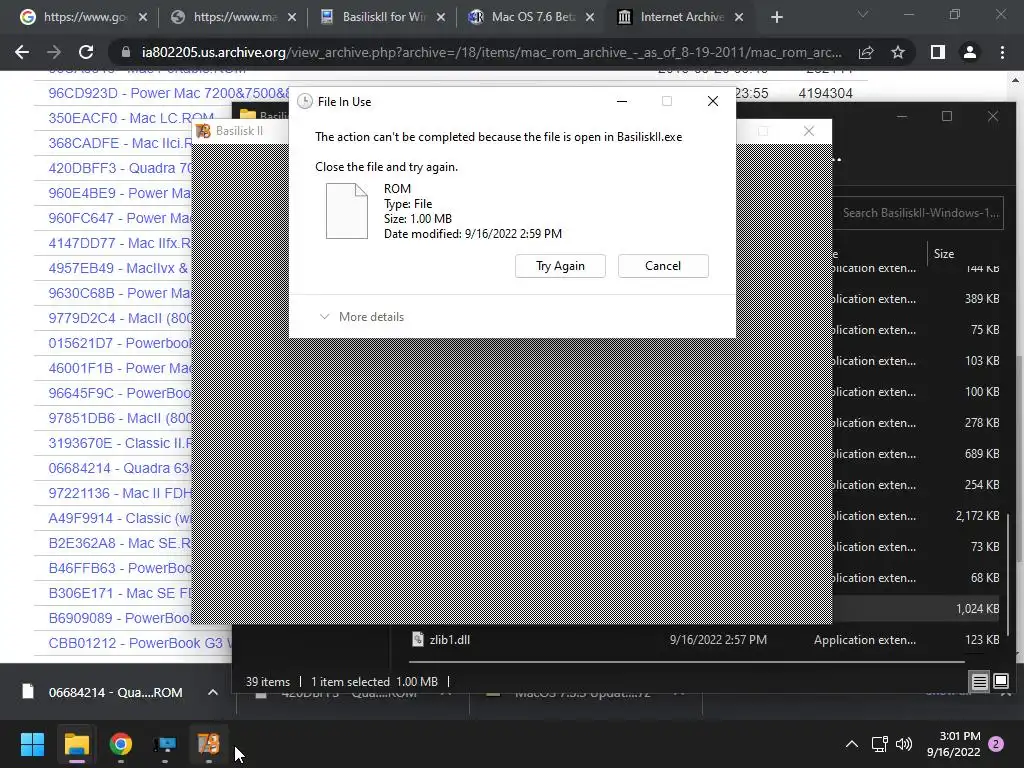
Task: Sort by Size column in Explorer
Action: coord(944,253)
